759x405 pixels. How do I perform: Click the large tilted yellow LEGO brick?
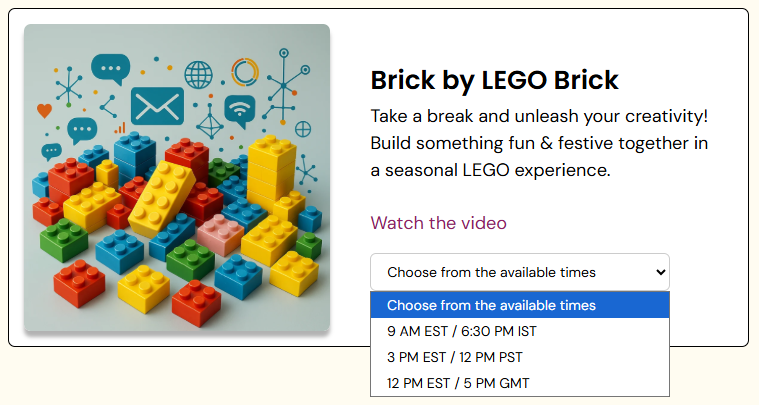tap(160, 198)
